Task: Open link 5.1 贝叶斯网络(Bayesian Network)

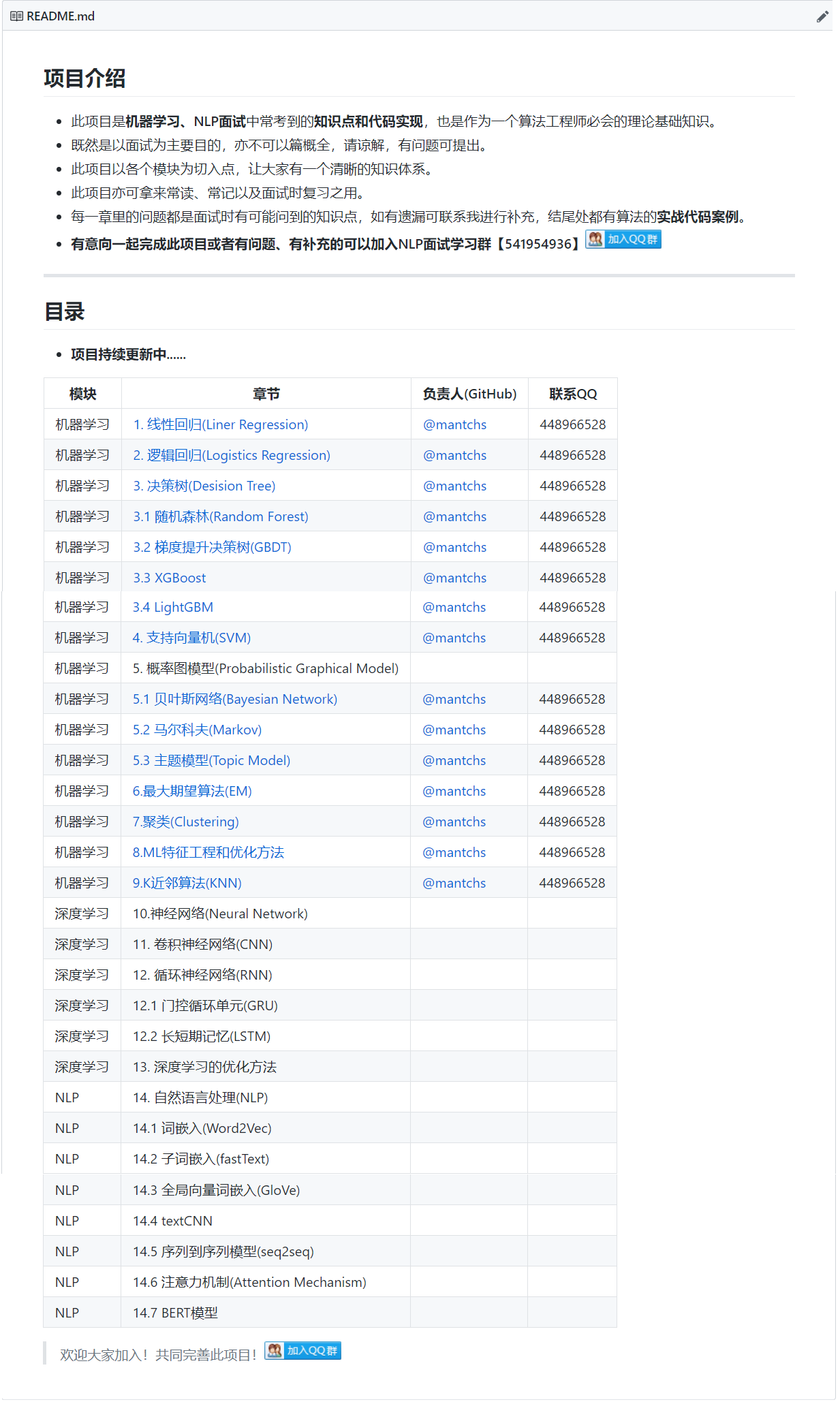Action: click(235, 699)
